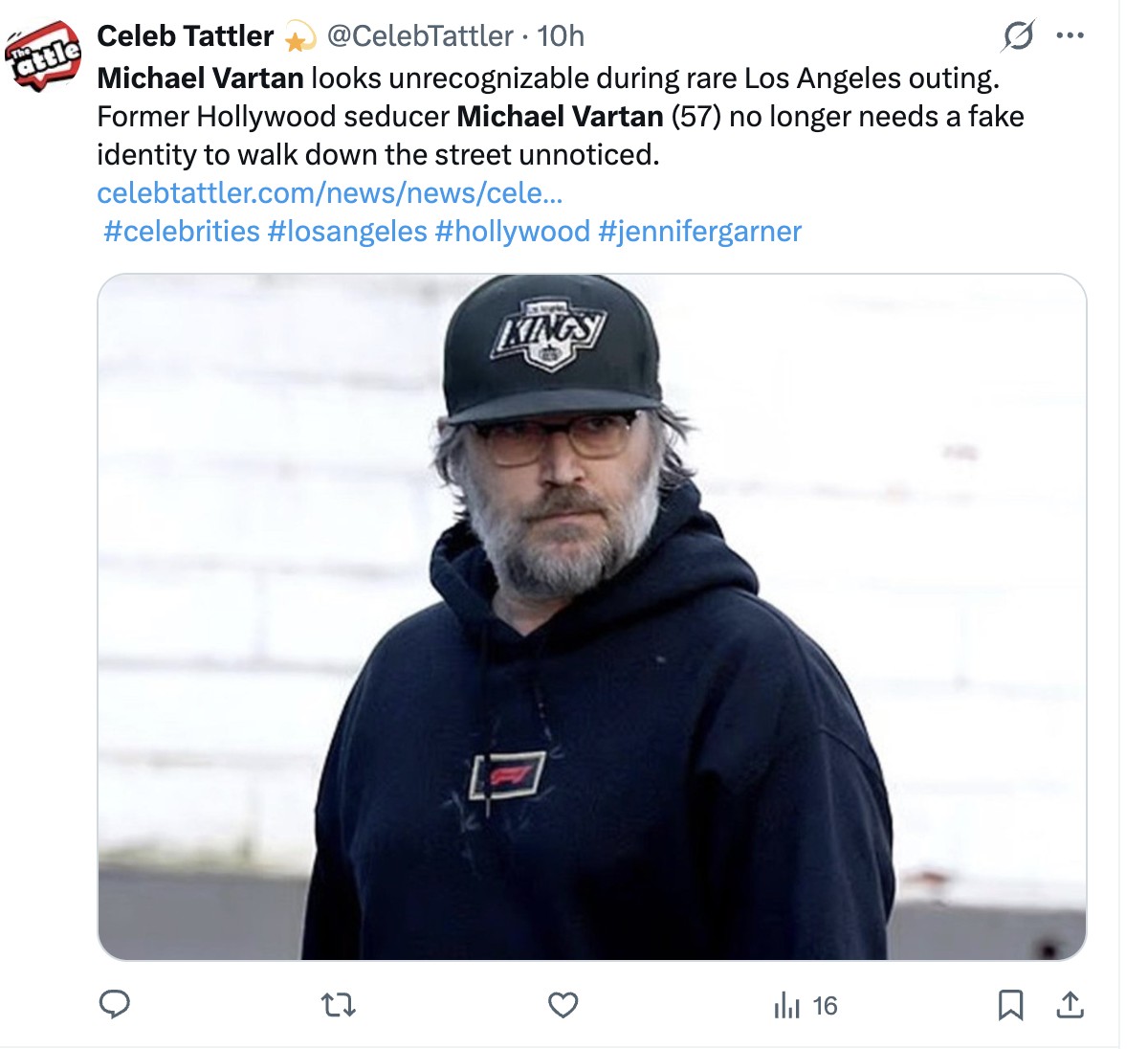Click the gold verified badge icon
Viewport: 1148px width, 1049px height.
tap(299, 38)
